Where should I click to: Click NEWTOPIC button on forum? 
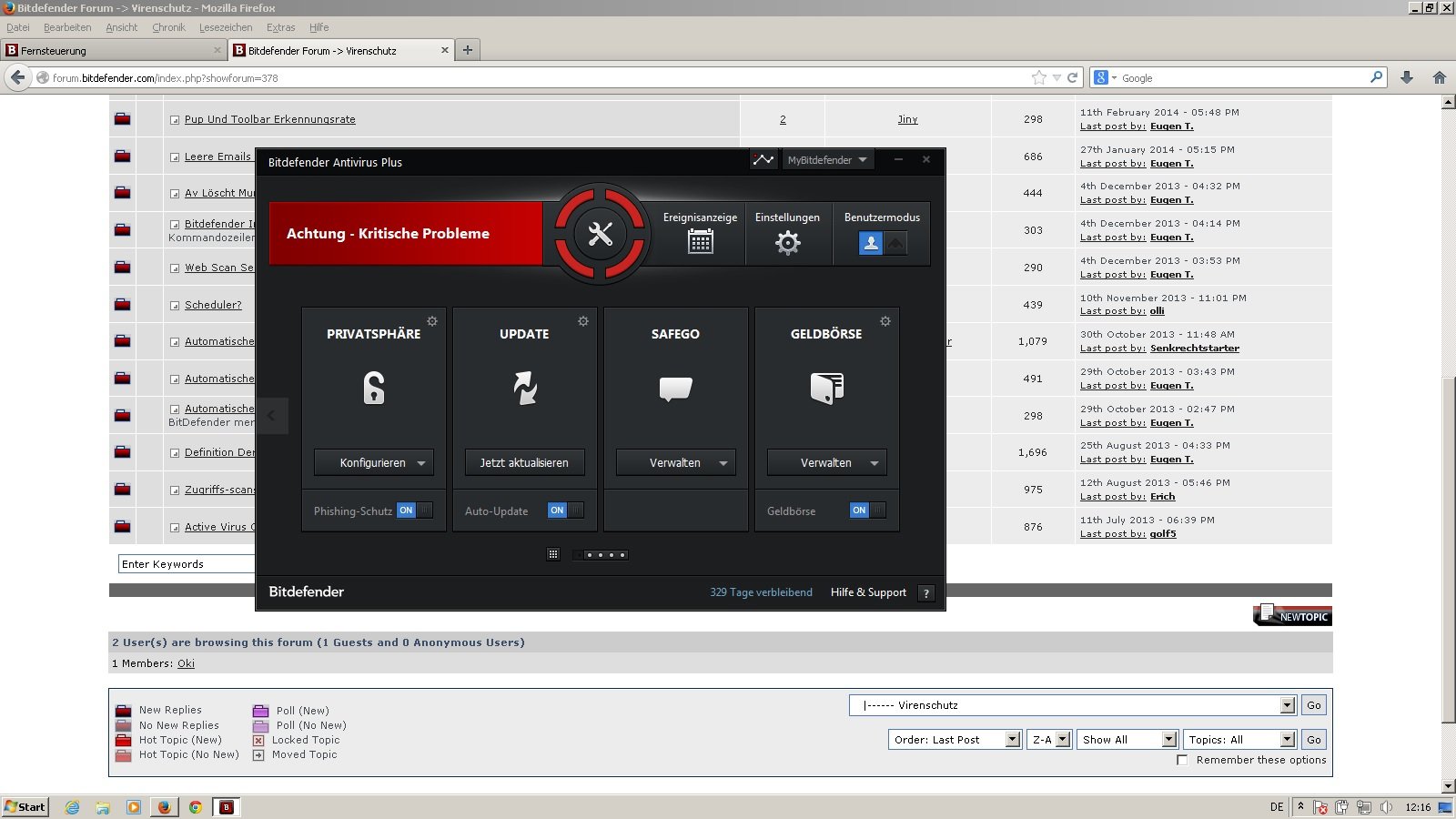[x=1293, y=615]
